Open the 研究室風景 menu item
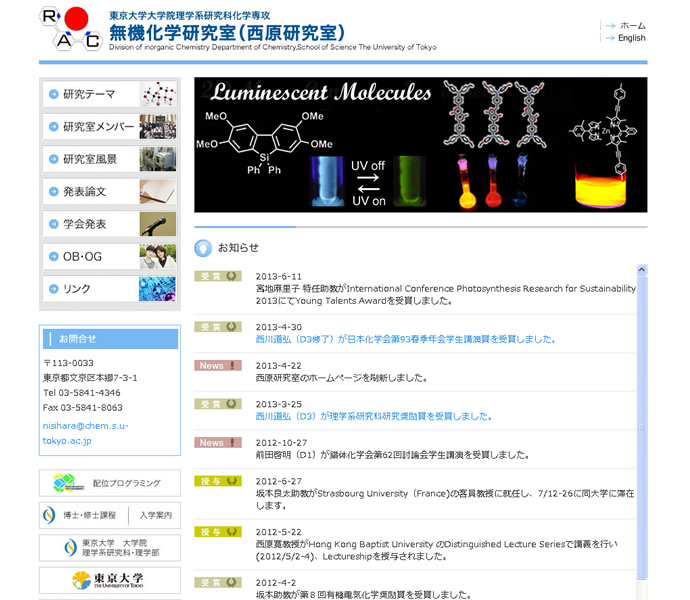Image resolution: width=690 pixels, height=600 pixels. [x=110, y=159]
